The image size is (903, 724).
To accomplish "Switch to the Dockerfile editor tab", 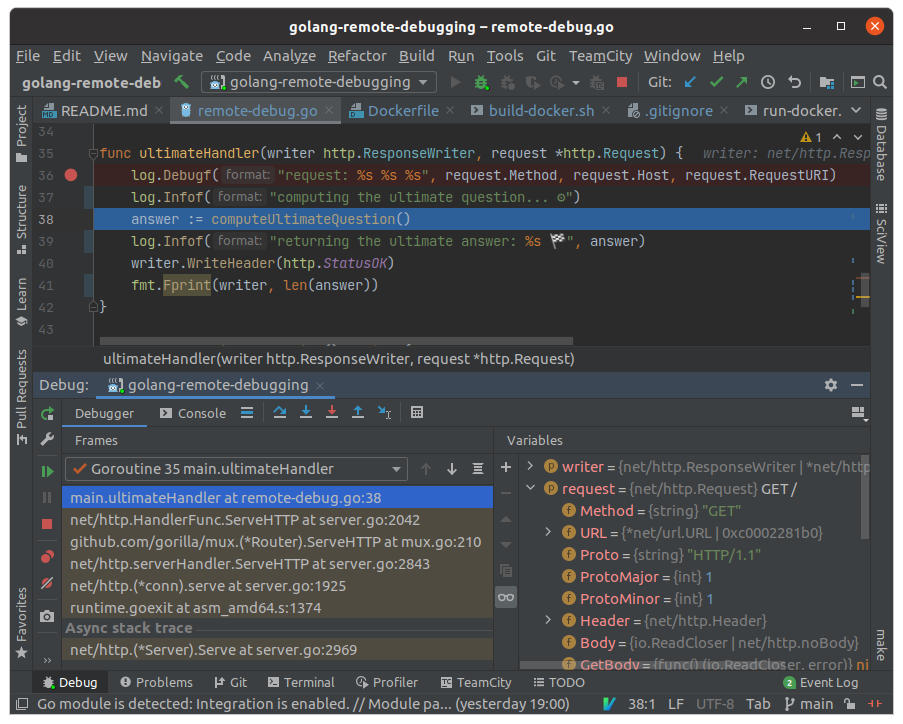I will 403,111.
